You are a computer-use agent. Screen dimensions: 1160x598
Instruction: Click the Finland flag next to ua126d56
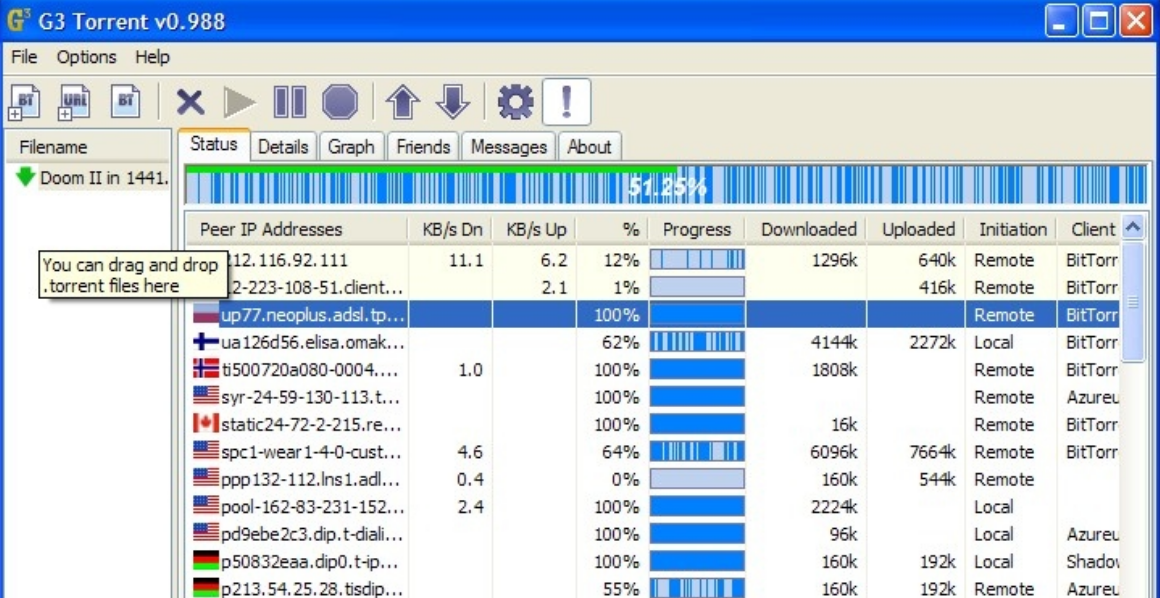pos(206,341)
